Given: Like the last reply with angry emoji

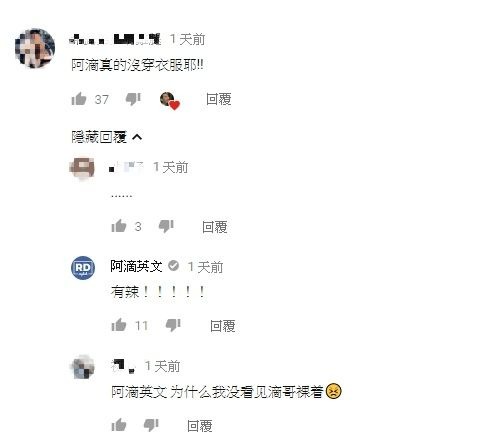Looking at the screenshot, I should pos(119,424).
